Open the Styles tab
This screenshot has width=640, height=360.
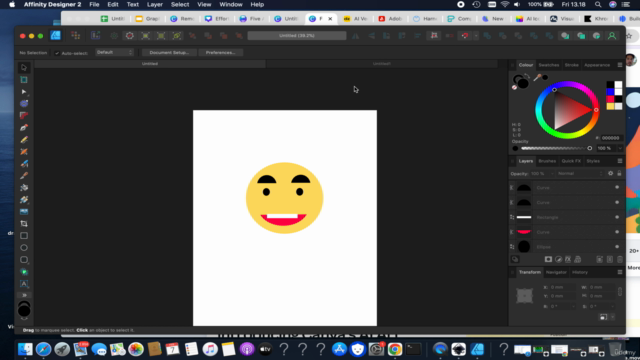coord(593,161)
